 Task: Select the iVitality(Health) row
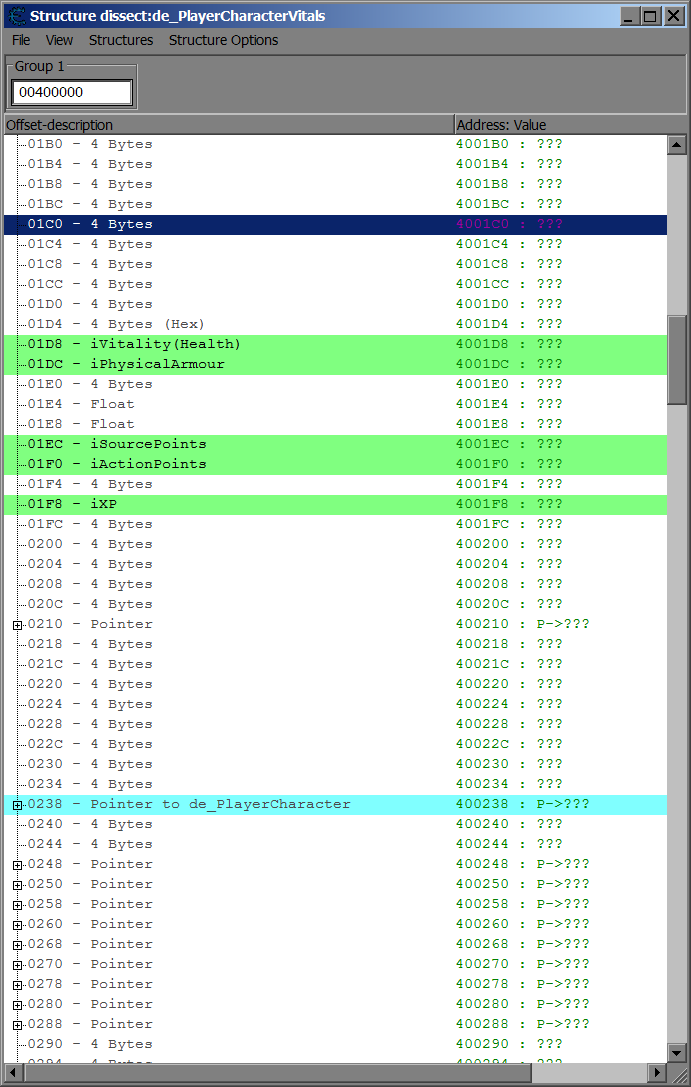[x=165, y=344]
